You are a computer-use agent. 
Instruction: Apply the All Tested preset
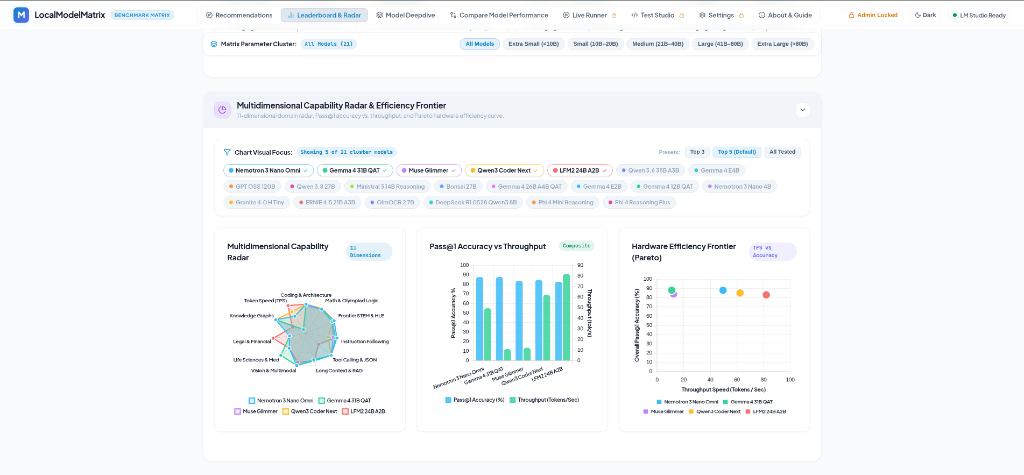coord(782,152)
